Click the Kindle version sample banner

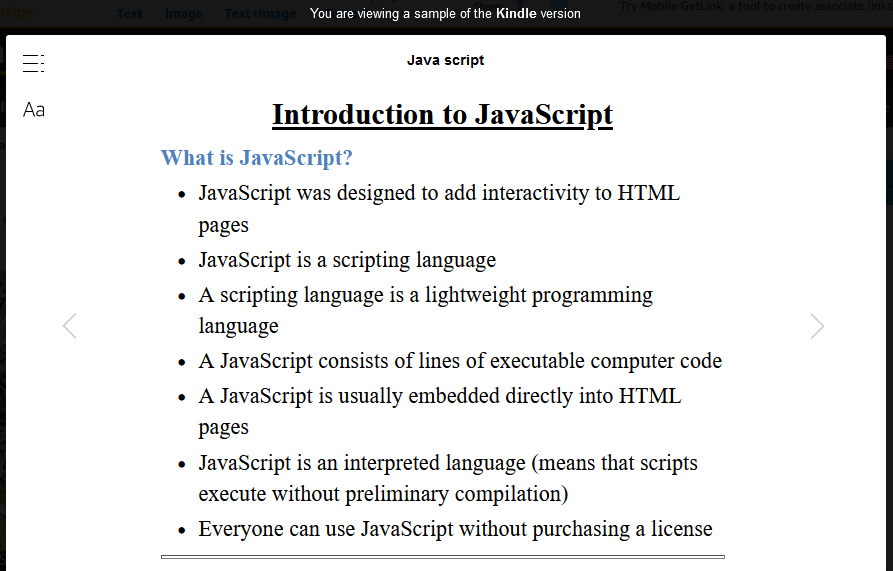point(445,14)
